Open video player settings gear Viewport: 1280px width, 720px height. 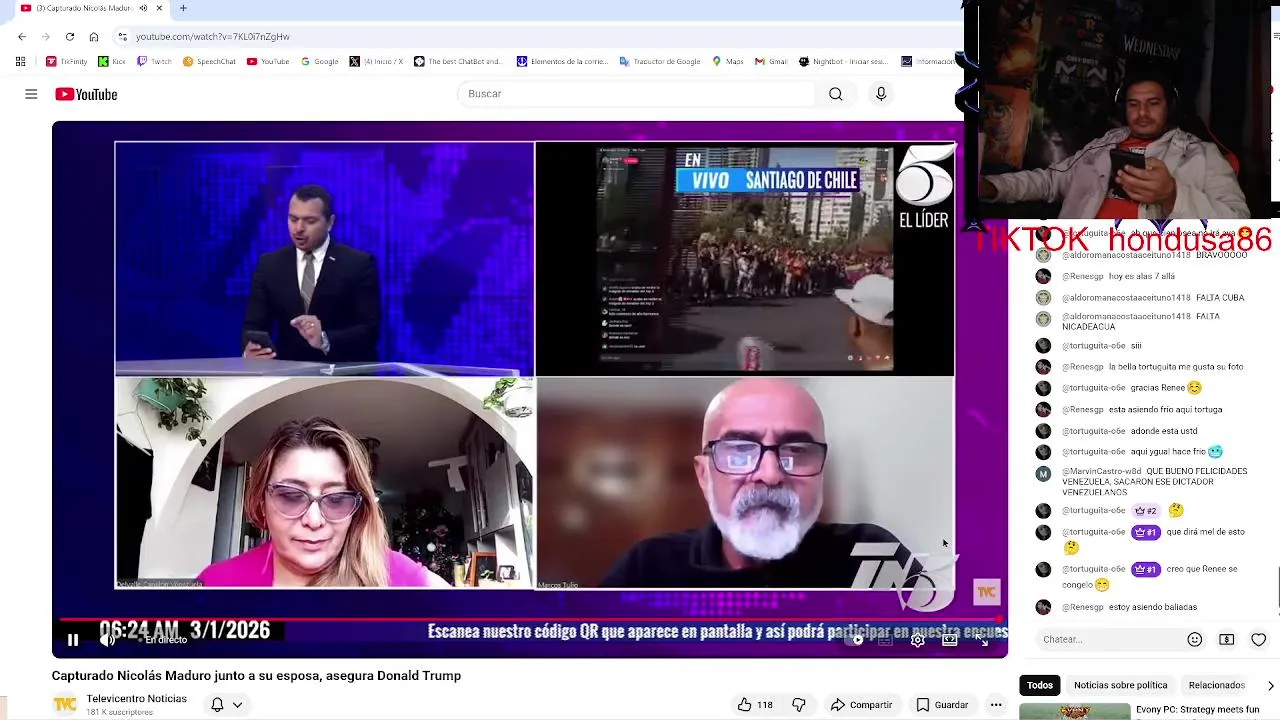click(x=917, y=640)
